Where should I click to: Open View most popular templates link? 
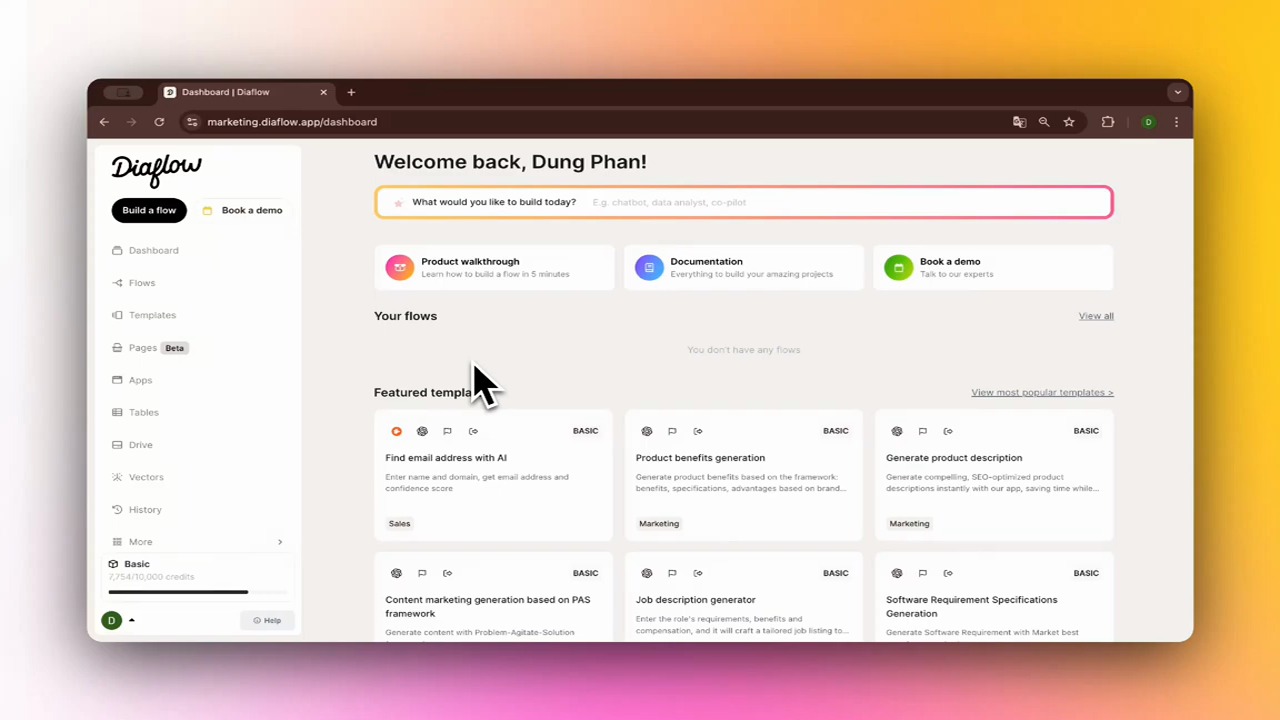click(1042, 392)
